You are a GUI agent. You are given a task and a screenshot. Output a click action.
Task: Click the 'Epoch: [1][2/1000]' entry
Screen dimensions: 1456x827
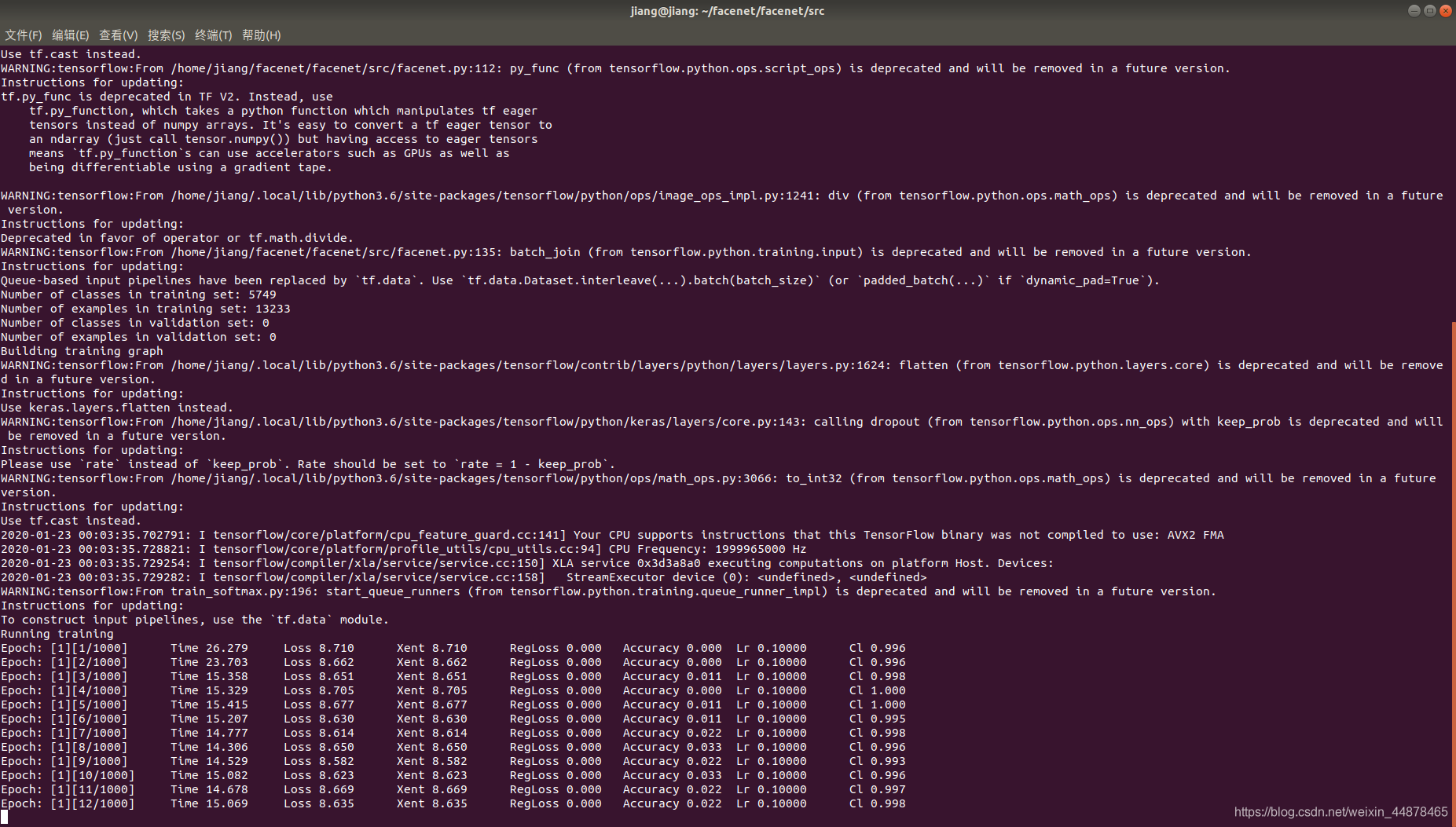(64, 662)
